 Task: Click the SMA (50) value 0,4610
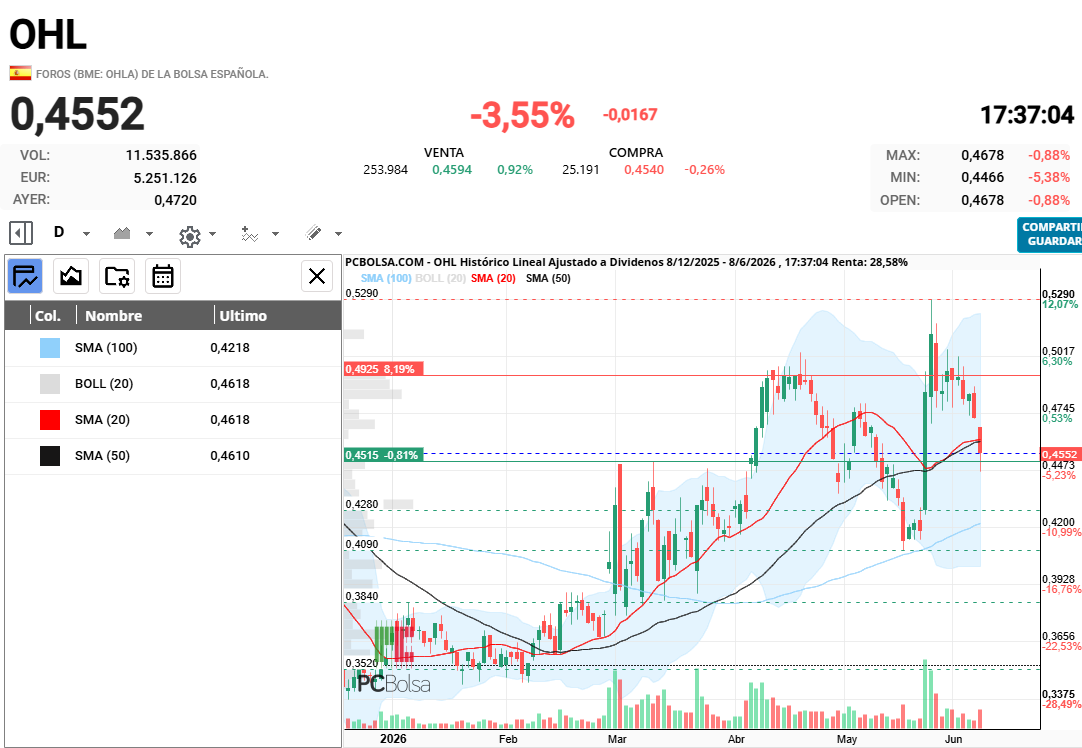pyautogui.click(x=230, y=455)
